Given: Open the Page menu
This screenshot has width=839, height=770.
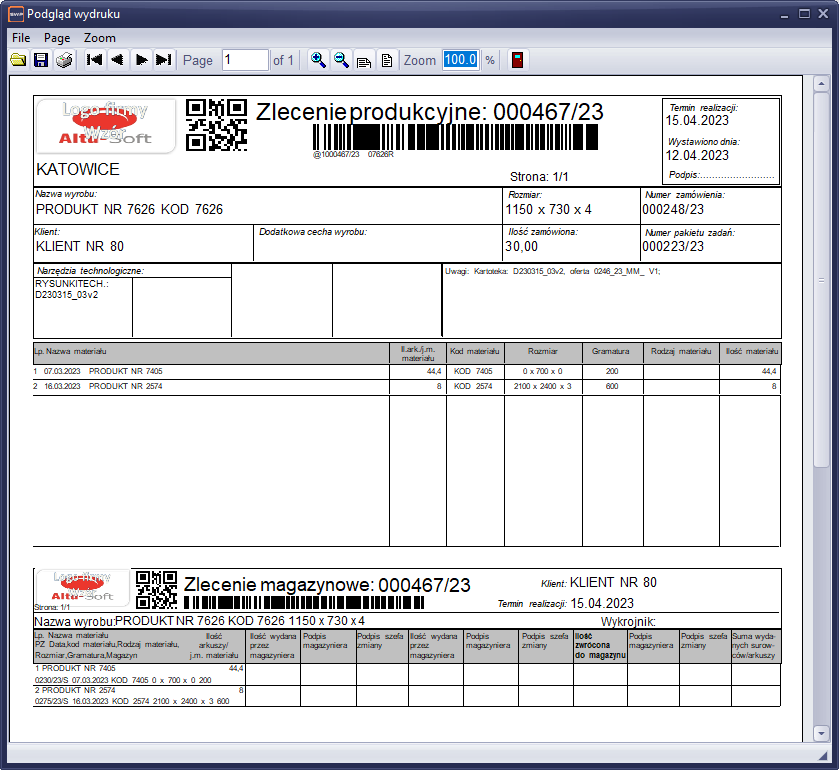Looking at the screenshot, I should [57, 37].
